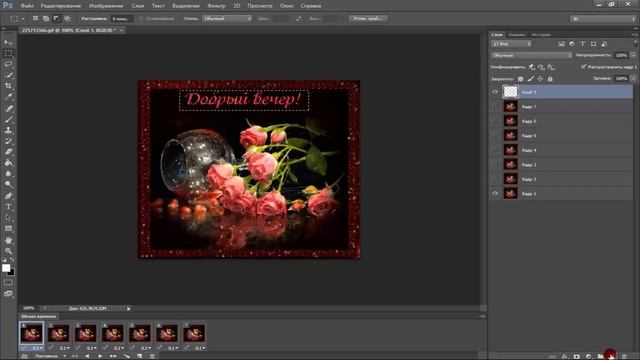Select the Hand tool
The height and width of the screenshot is (360, 640).
[8, 240]
